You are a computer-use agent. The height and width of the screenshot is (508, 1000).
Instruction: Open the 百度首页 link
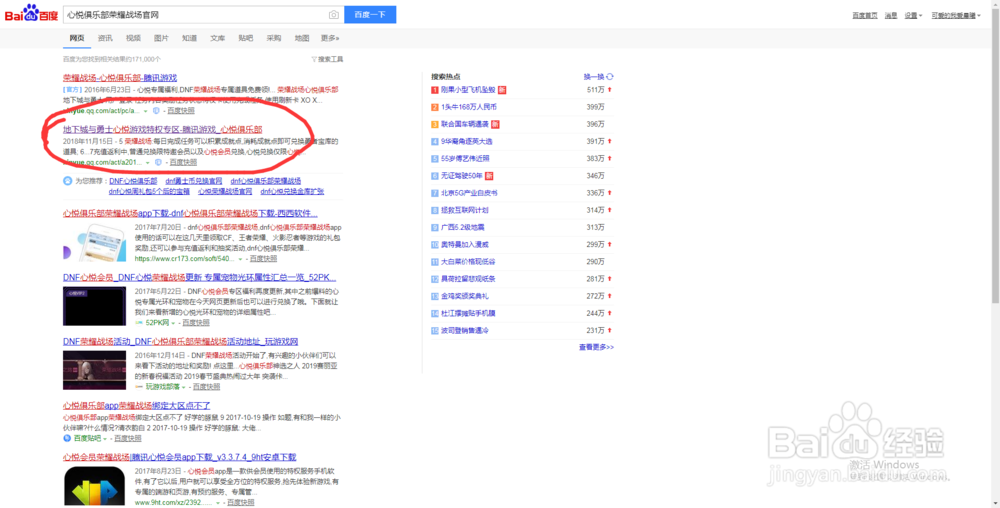coord(865,15)
